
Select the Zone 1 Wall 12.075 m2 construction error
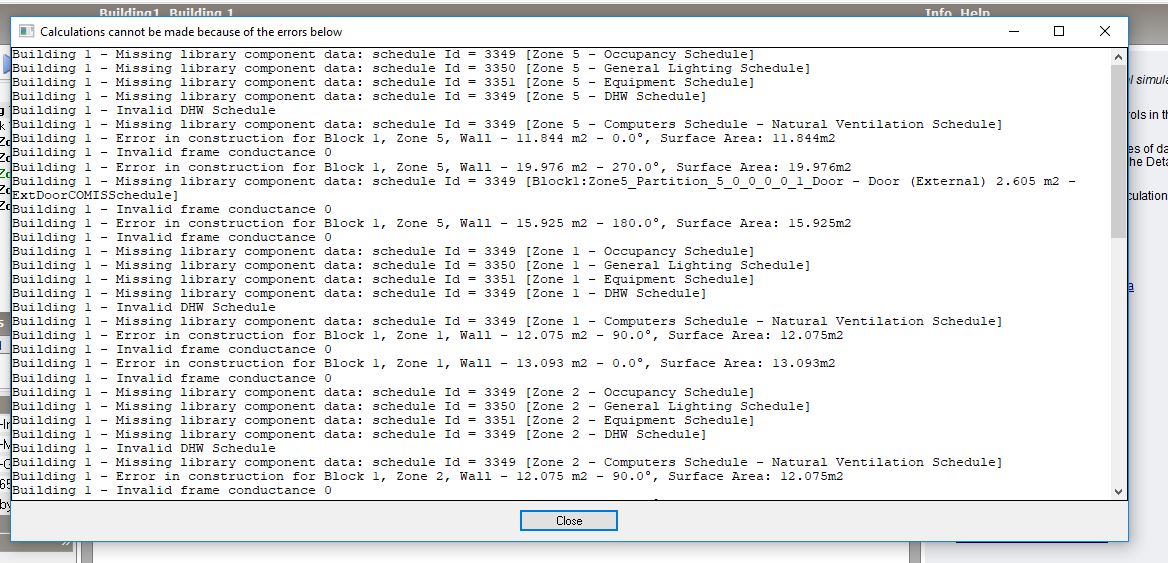coord(428,336)
